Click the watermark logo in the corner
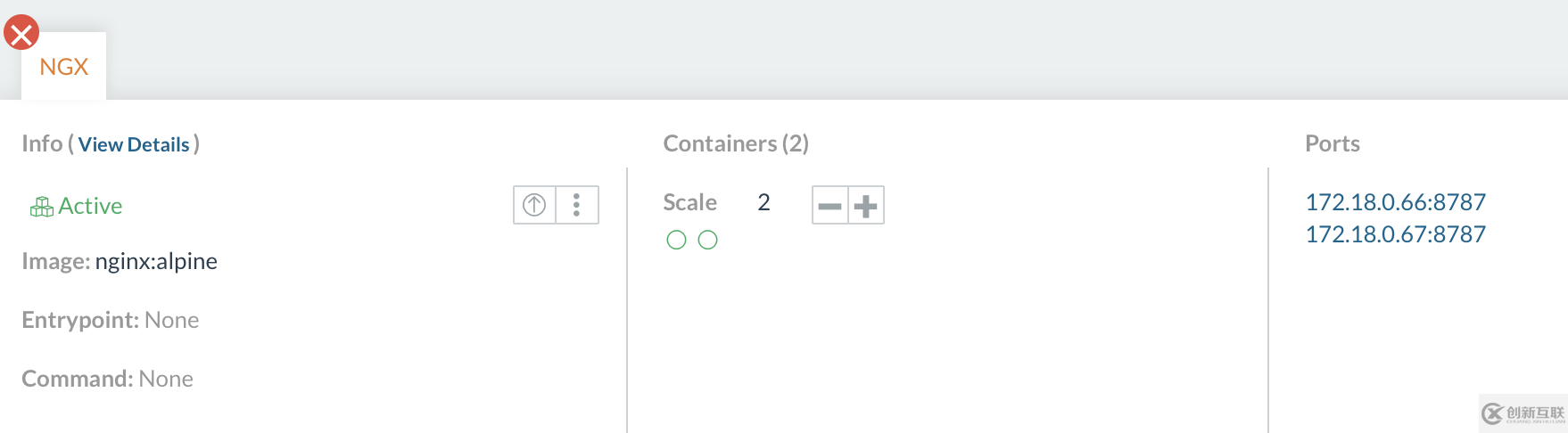The width and height of the screenshot is (1568, 433). click(x=1523, y=413)
